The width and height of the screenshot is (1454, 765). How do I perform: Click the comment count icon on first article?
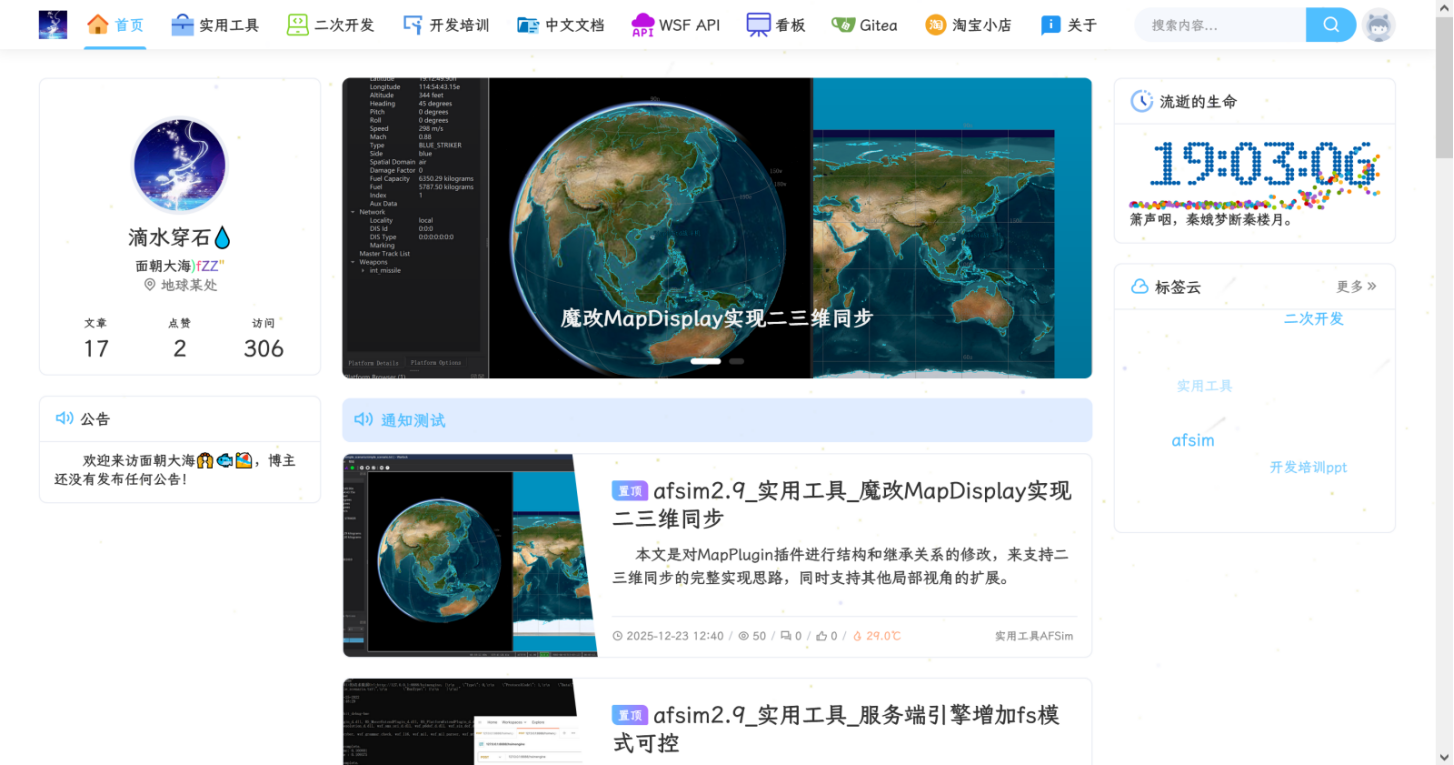(x=786, y=636)
